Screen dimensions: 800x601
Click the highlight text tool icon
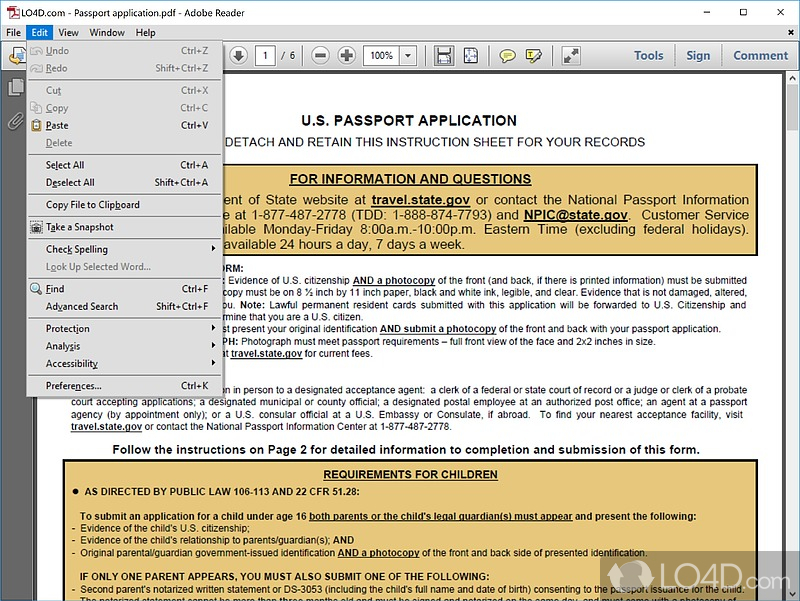534,55
